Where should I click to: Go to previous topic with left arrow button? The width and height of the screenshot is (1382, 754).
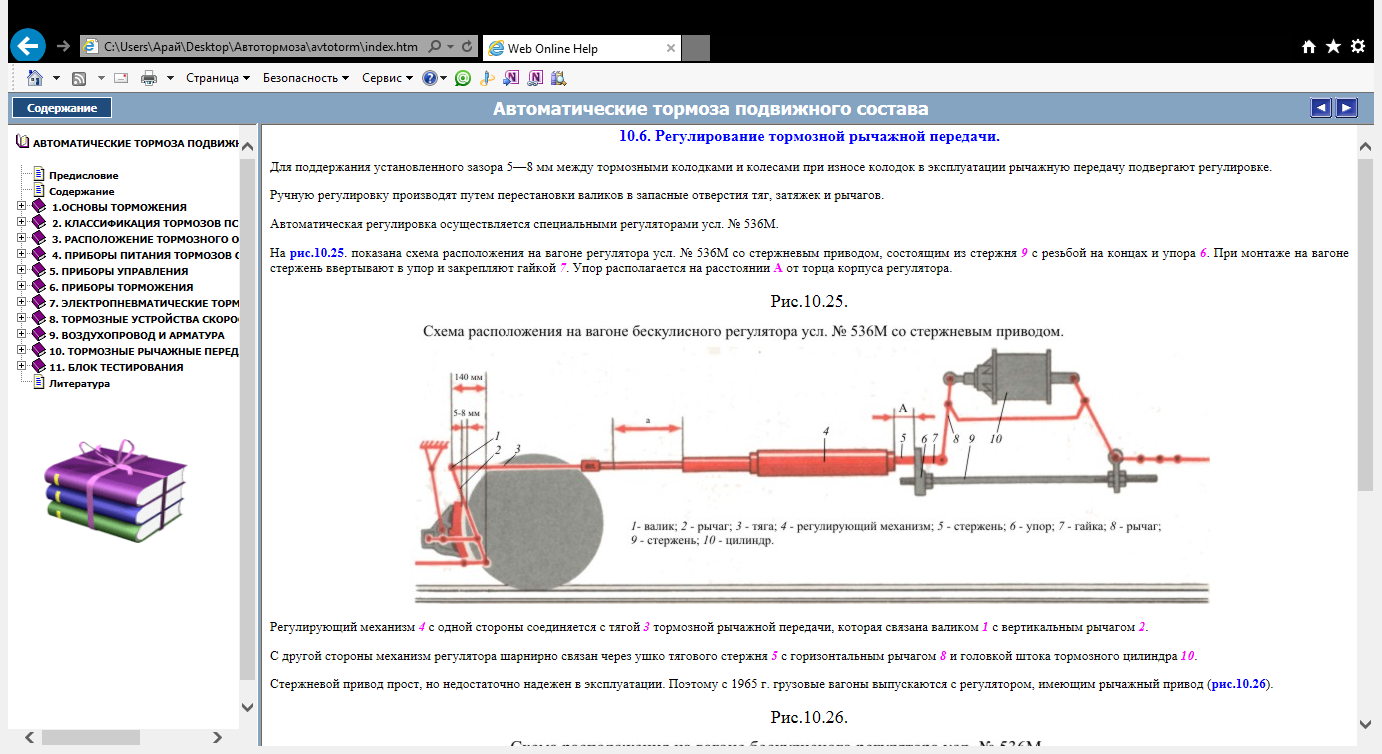click(x=1321, y=108)
